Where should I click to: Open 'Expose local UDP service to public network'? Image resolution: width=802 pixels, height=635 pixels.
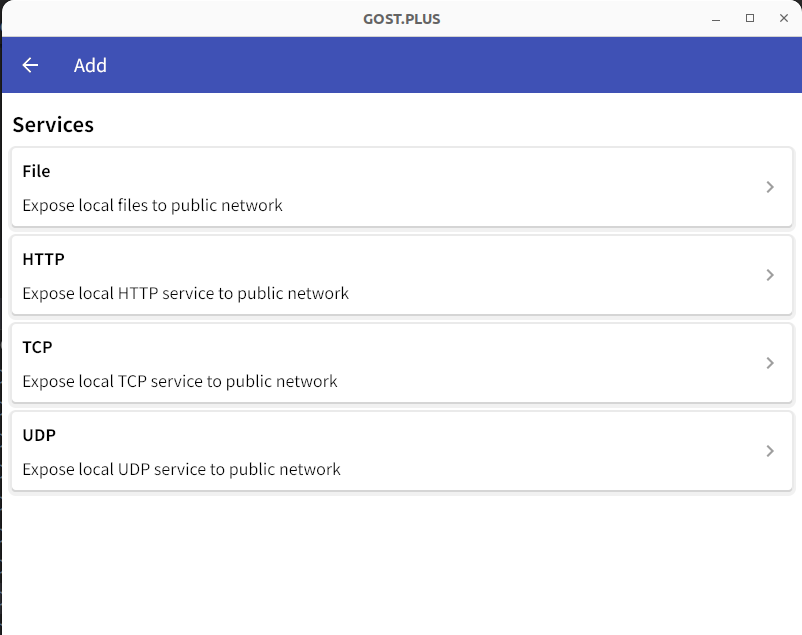click(x=182, y=470)
